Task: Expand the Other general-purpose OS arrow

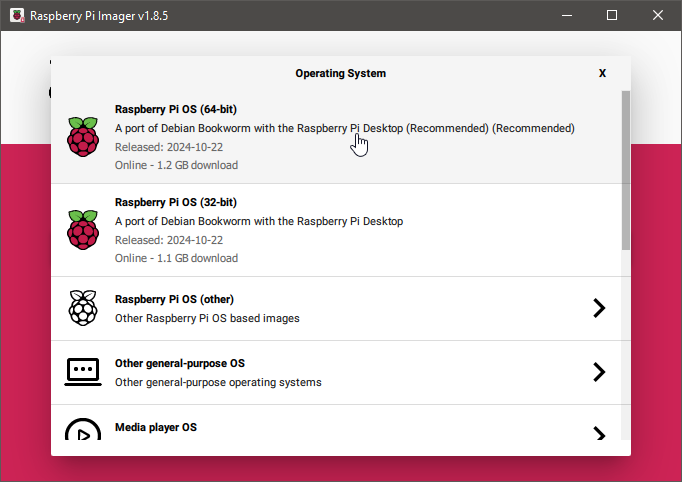Action: pyautogui.click(x=599, y=372)
